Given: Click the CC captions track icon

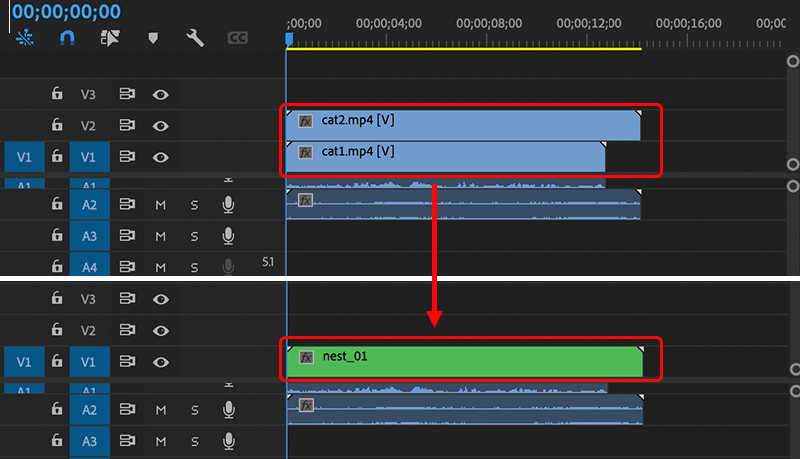Looking at the screenshot, I should 238,38.
